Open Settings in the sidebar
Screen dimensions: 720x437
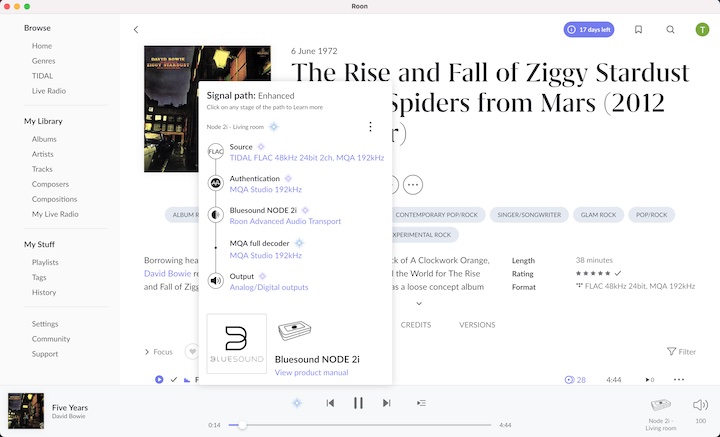45,324
